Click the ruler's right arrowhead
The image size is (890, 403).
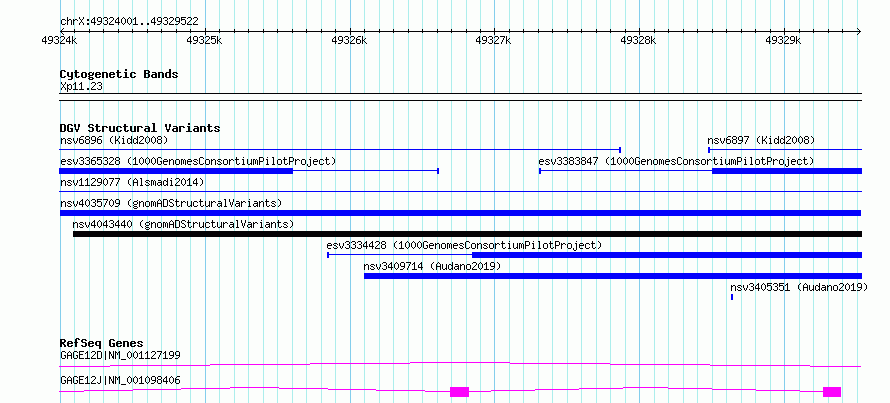pyautogui.click(x=859, y=31)
